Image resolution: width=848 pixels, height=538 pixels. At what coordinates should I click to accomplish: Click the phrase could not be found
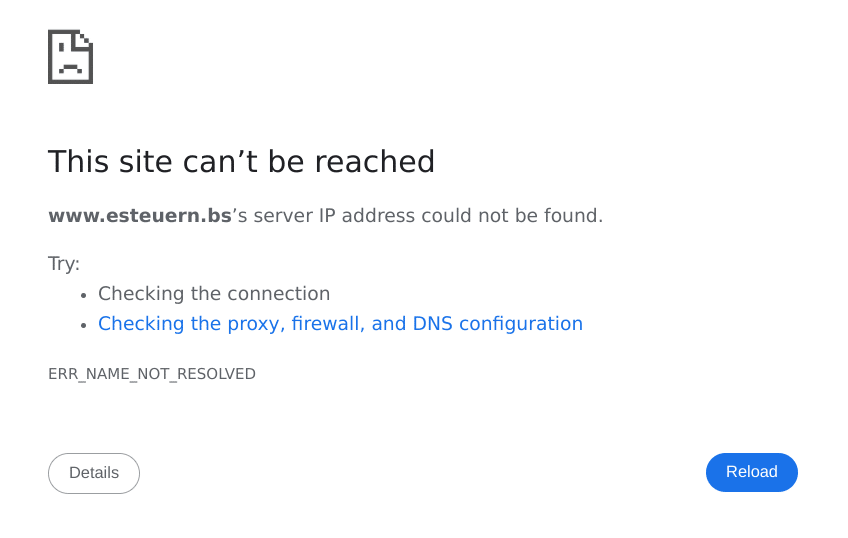[x=512, y=216]
